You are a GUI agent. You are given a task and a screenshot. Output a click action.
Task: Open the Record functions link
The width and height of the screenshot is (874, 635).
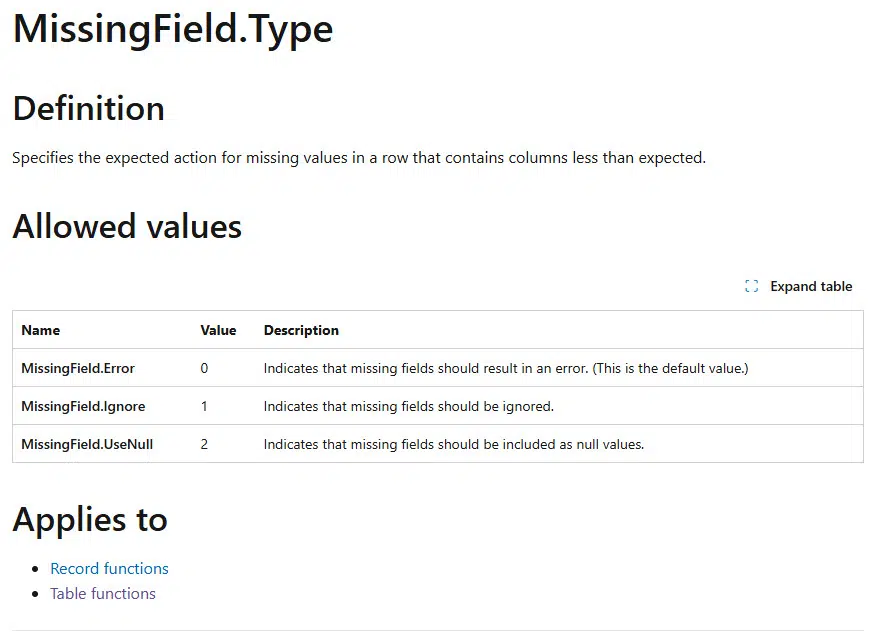[x=109, y=568]
